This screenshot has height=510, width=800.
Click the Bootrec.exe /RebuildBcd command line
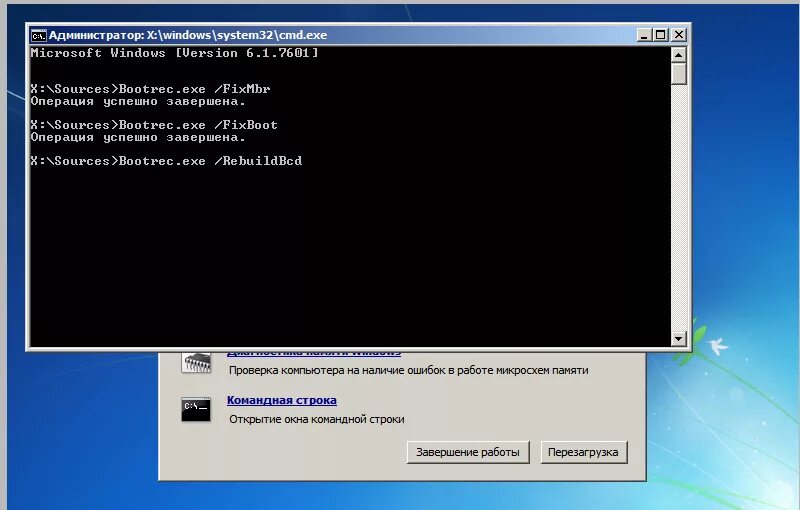166,161
